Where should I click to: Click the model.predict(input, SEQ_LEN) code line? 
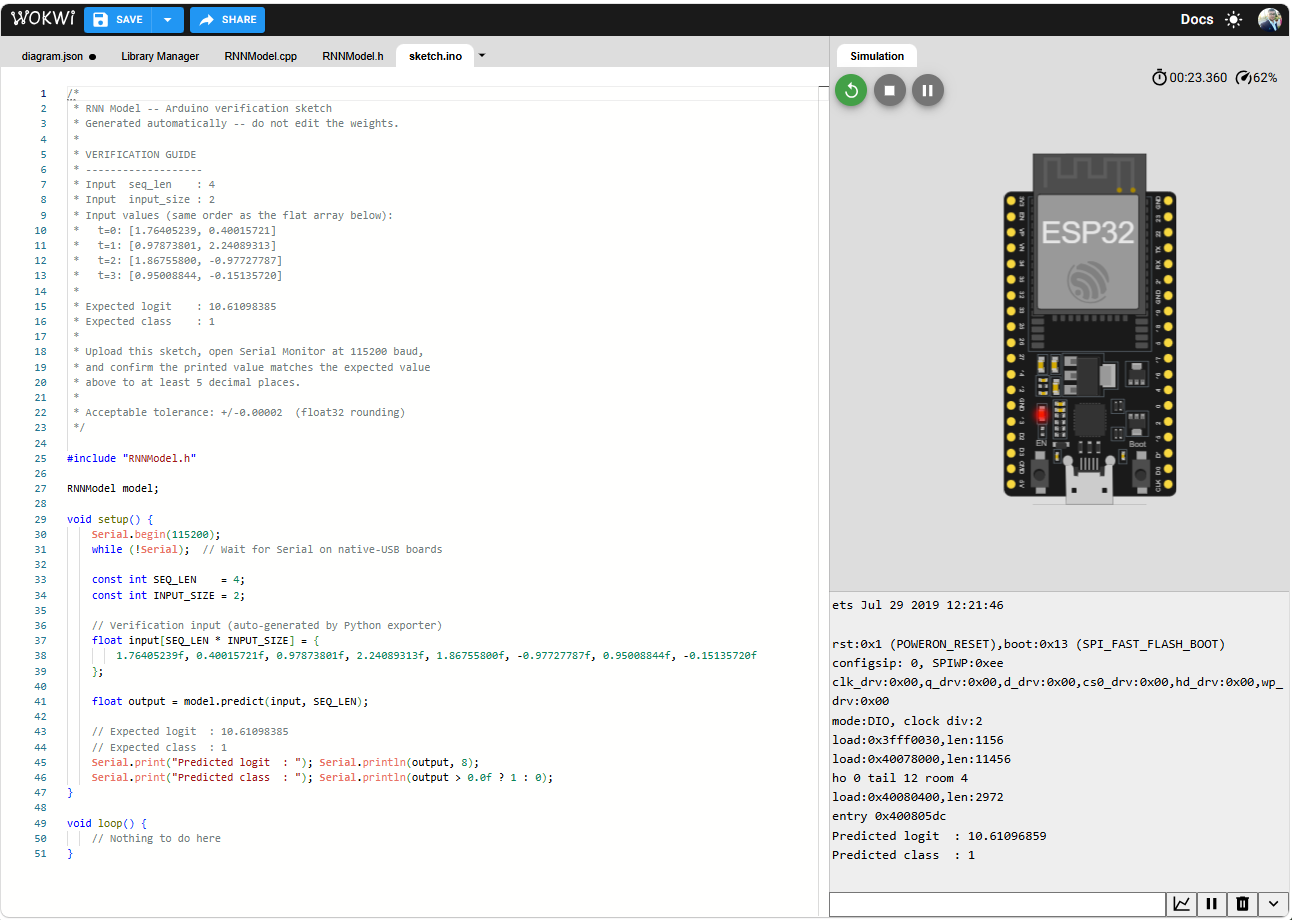point(230,701)
